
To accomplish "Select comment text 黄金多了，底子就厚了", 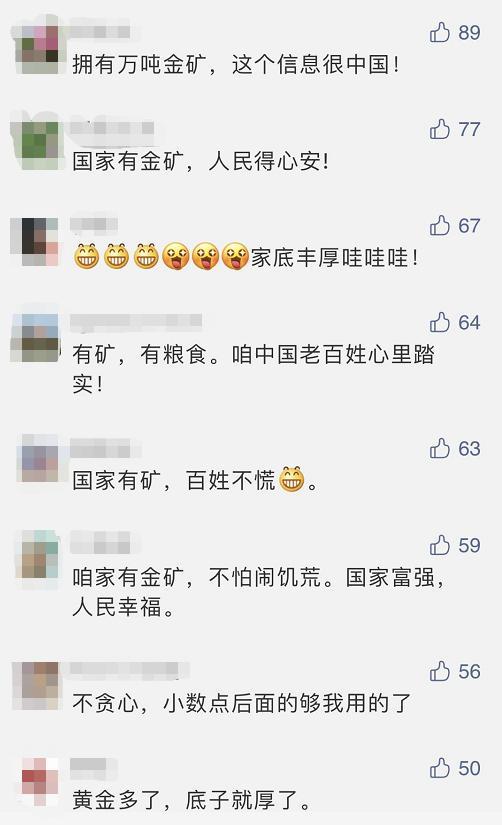I will click(192, 800).
